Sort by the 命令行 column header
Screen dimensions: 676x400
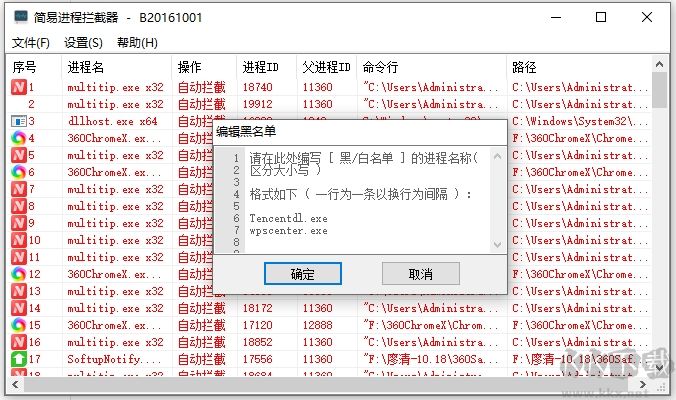(432, 67)
